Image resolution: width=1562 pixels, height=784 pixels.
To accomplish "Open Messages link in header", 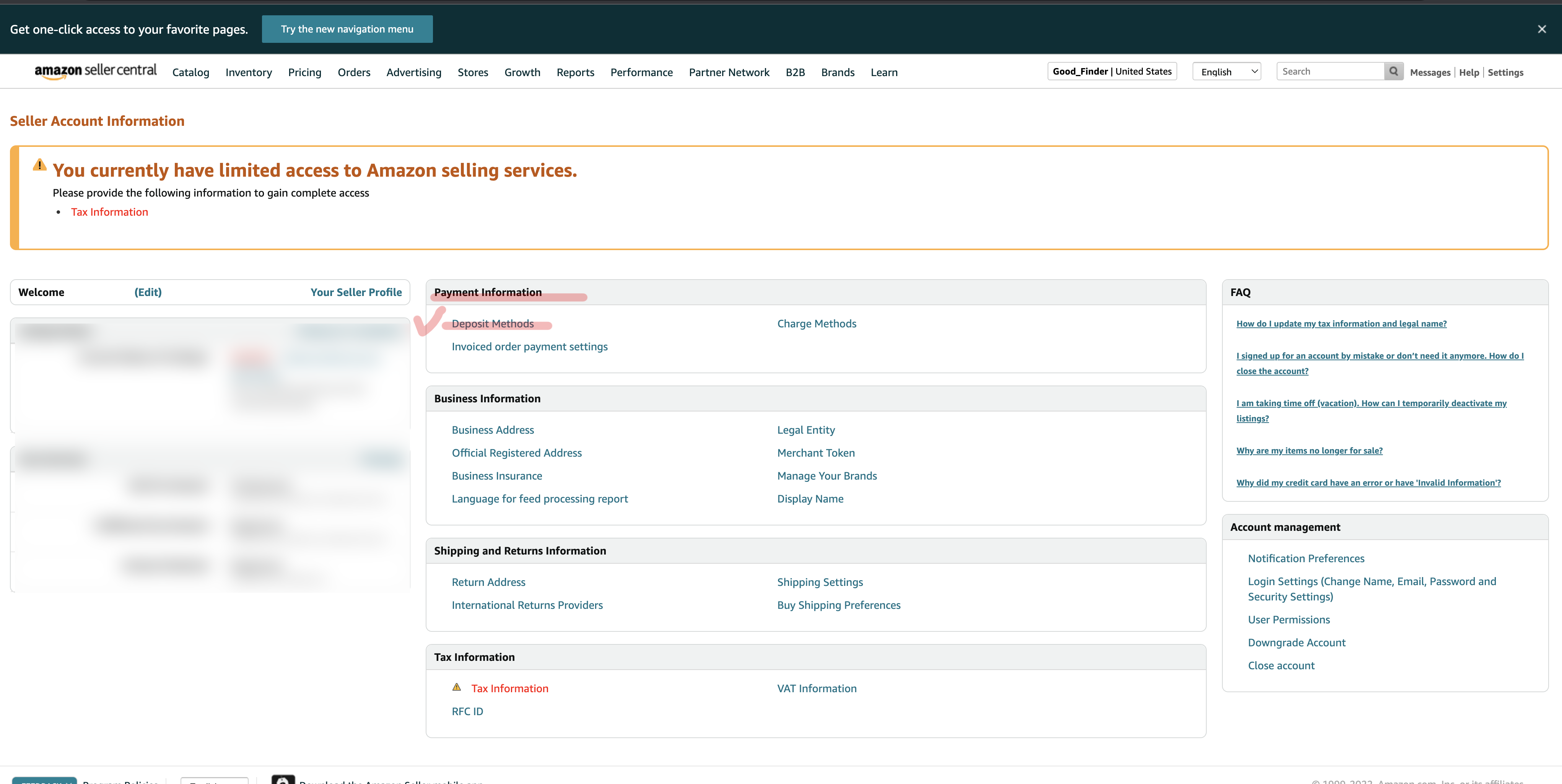I will (x=1430, y=72).
